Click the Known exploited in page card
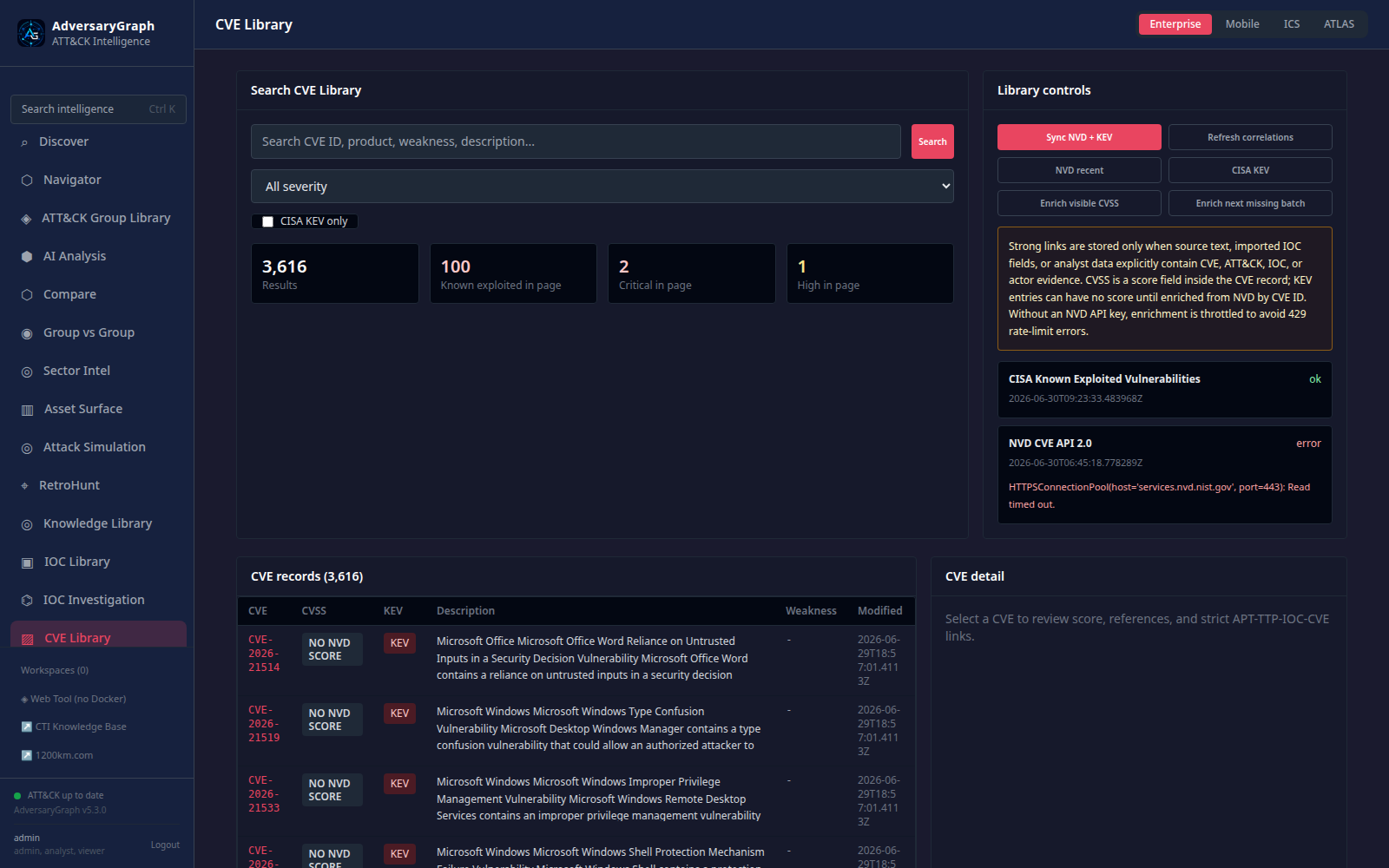This screenshot has height=868, width=1389. 513,273
